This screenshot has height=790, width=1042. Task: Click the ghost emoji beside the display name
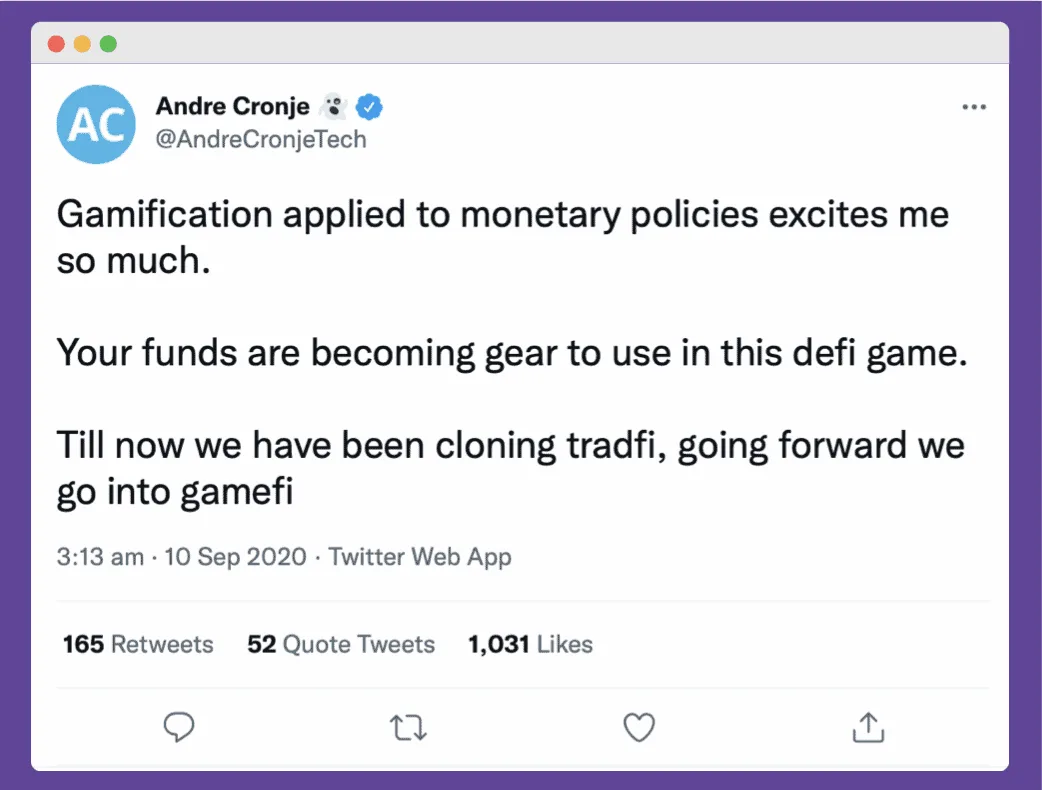click(334, 104)
